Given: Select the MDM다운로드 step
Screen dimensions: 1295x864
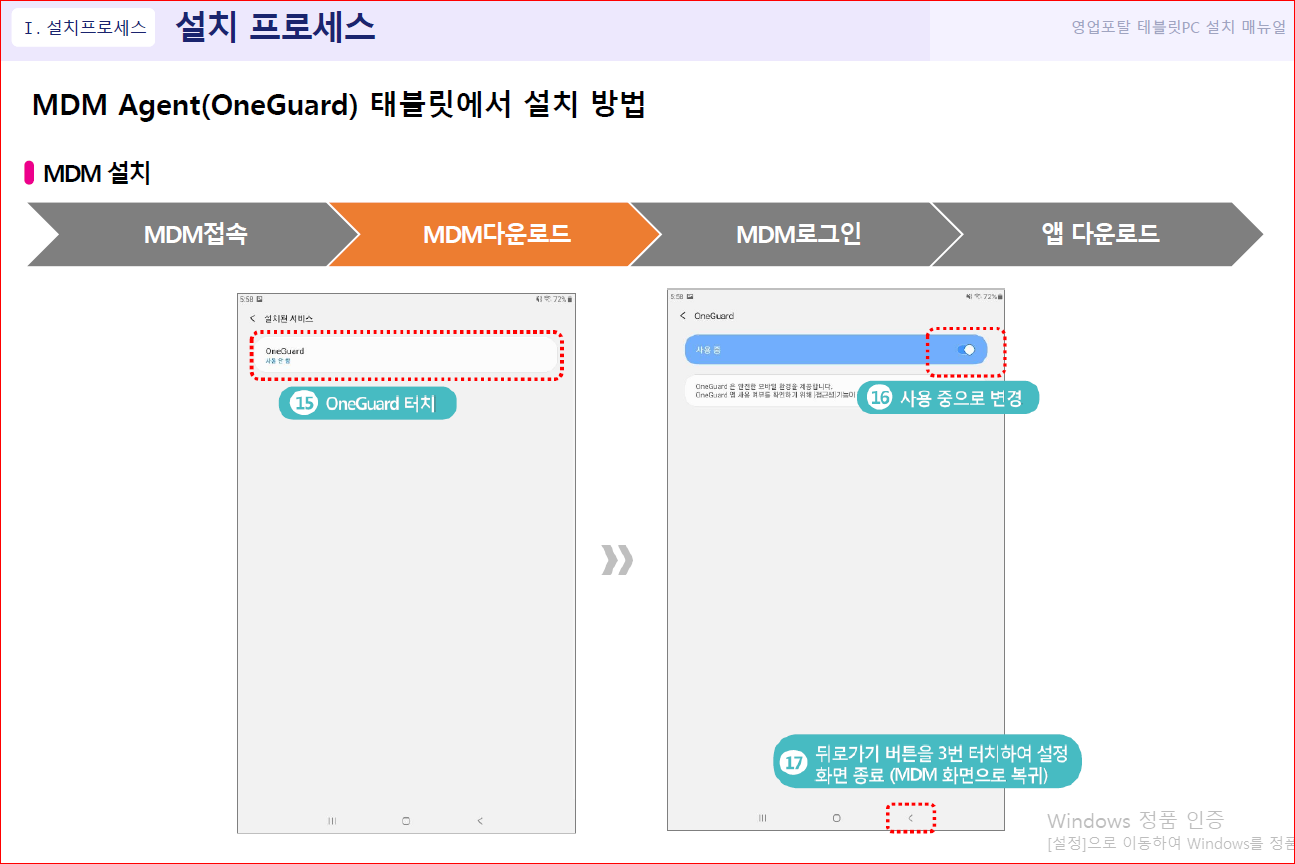Looking at the screenshot, I should pos(495,234).
